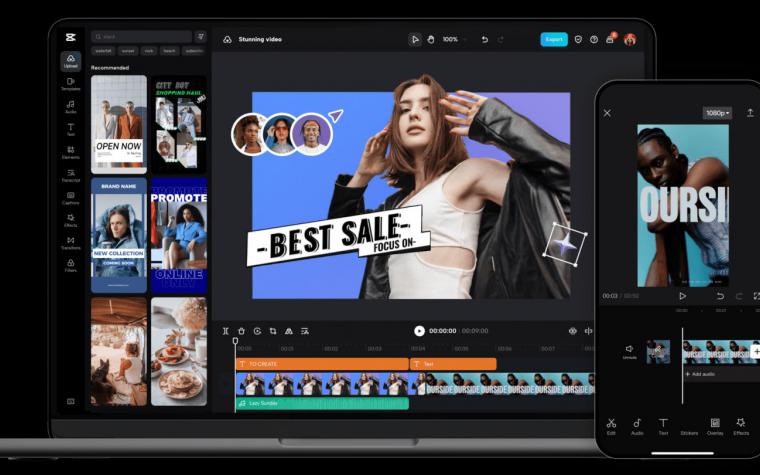Tap the Edit scissors tool on phone

tap(611, 427)
